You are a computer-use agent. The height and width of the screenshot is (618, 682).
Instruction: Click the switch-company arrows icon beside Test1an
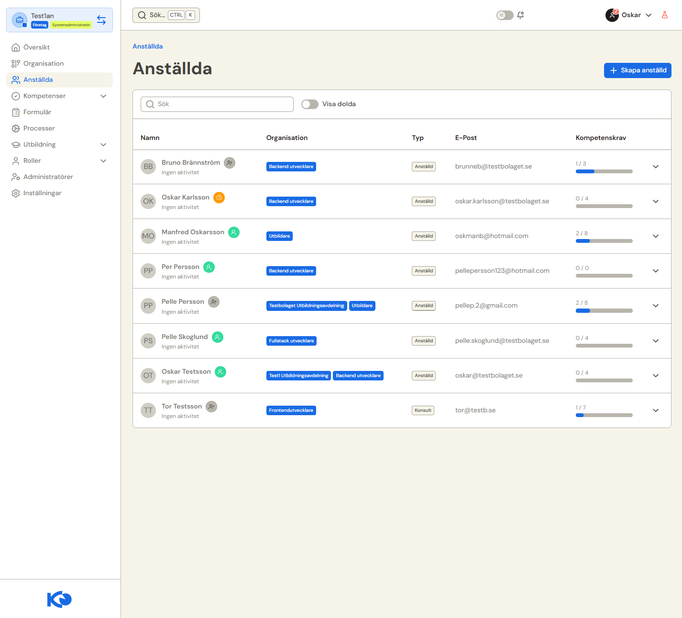click(101, 20)
